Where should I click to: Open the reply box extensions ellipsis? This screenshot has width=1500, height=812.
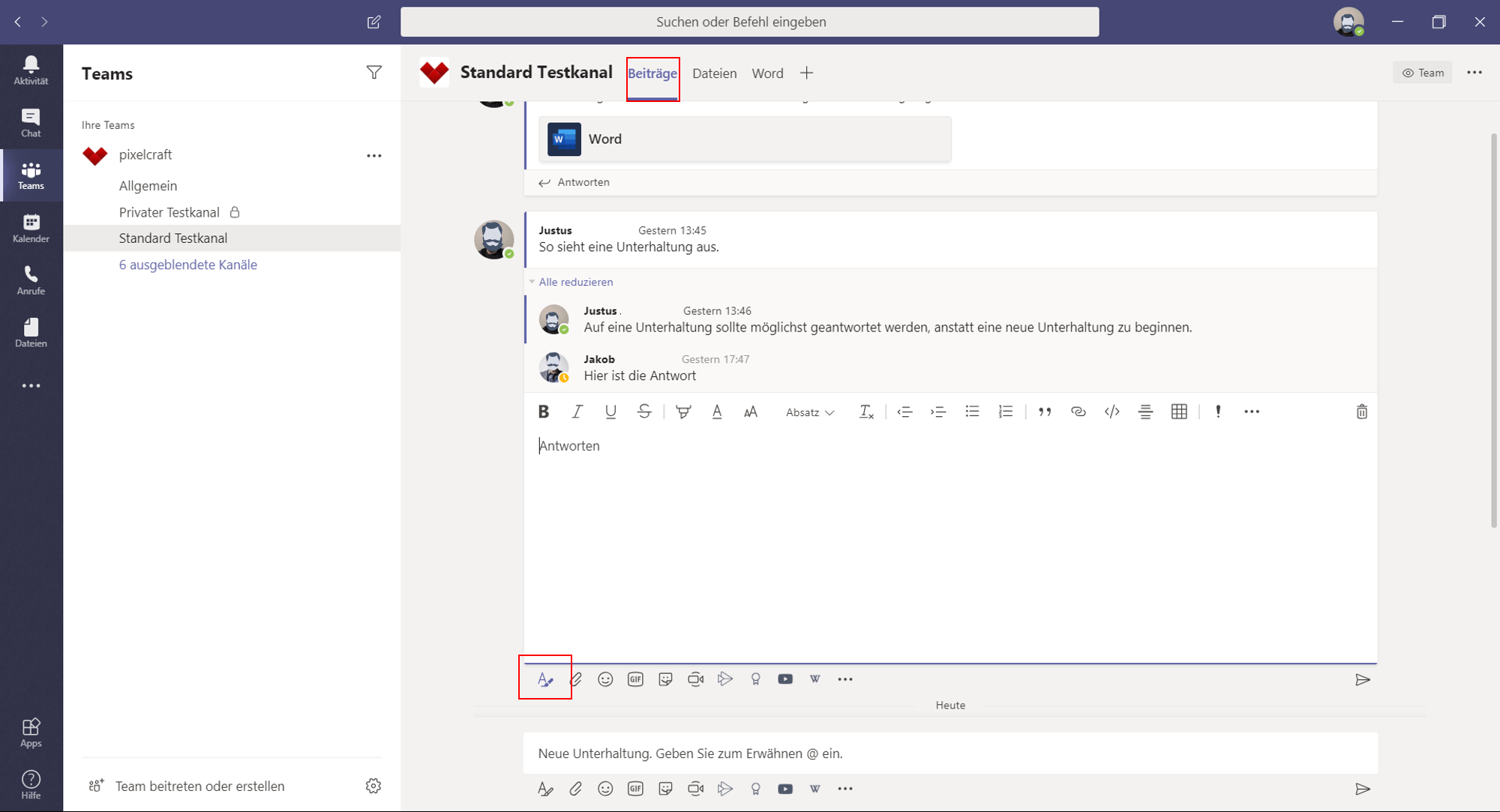click(x=845, y=679)
